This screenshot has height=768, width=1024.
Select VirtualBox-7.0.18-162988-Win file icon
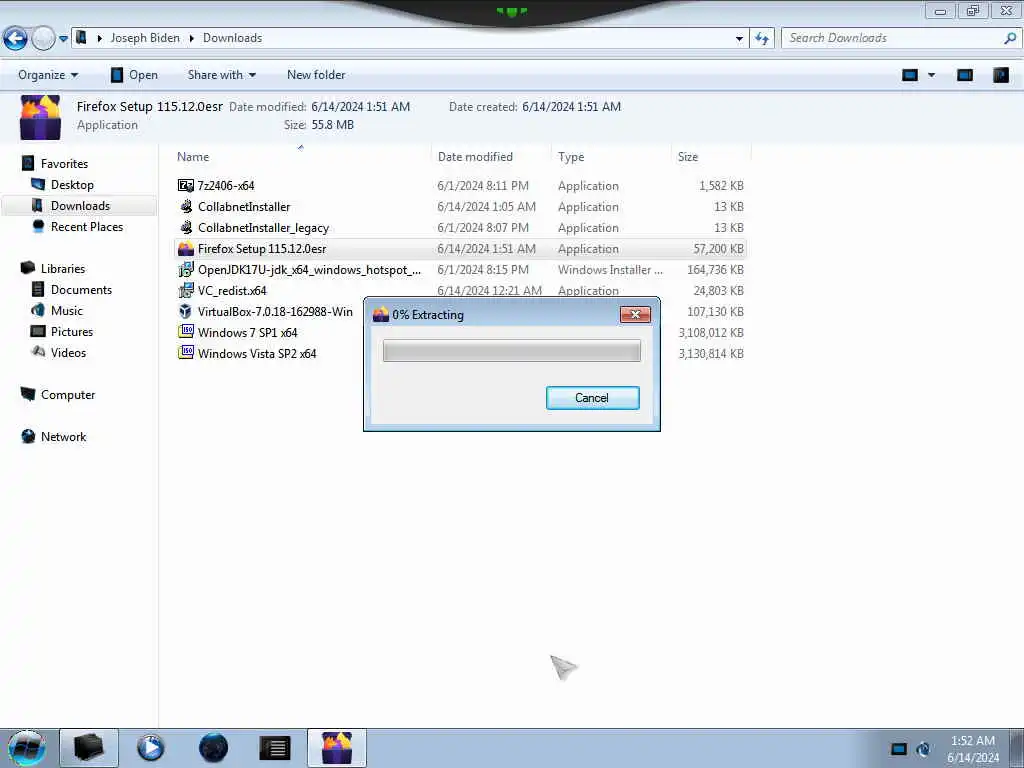185,312
